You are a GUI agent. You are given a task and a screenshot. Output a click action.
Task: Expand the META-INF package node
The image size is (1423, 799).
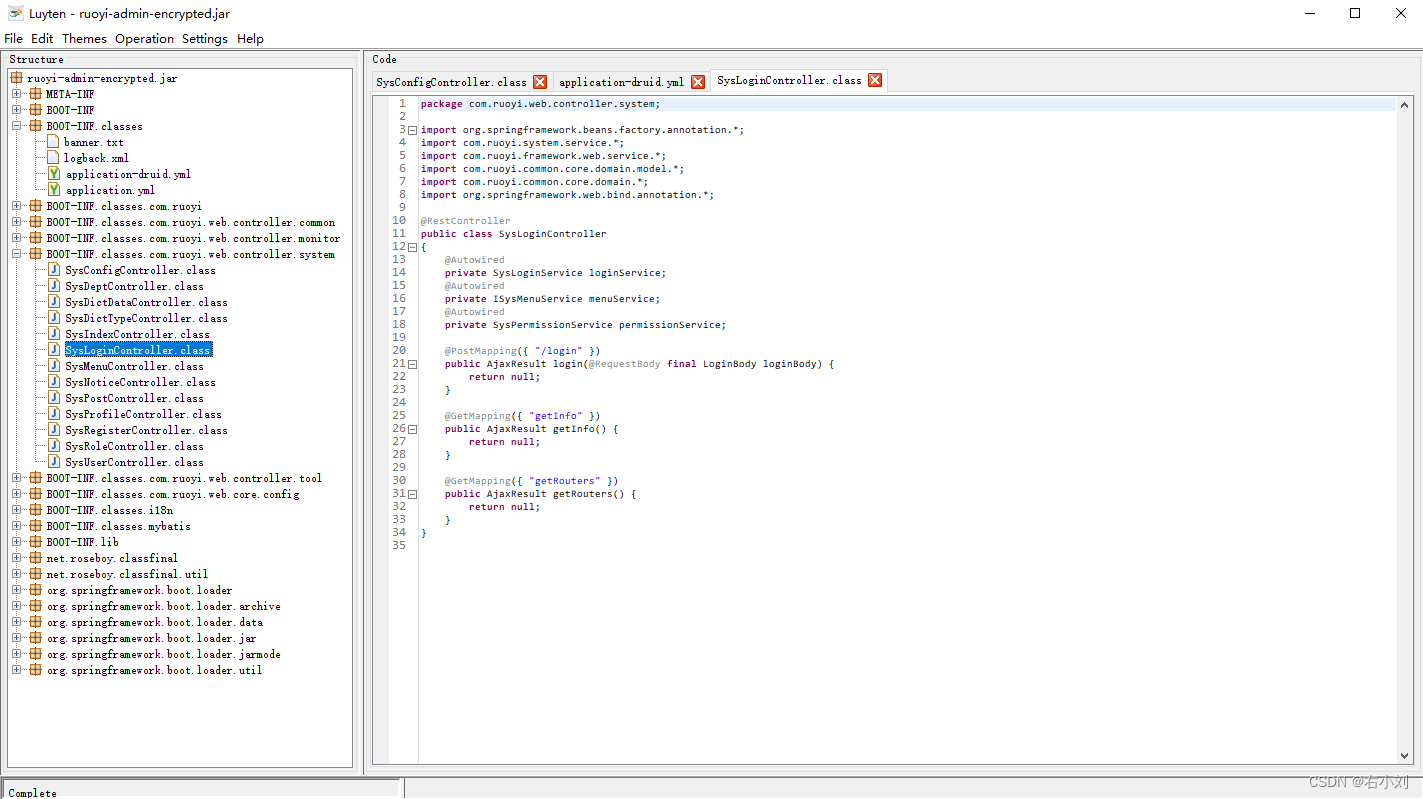click(17, 94)
